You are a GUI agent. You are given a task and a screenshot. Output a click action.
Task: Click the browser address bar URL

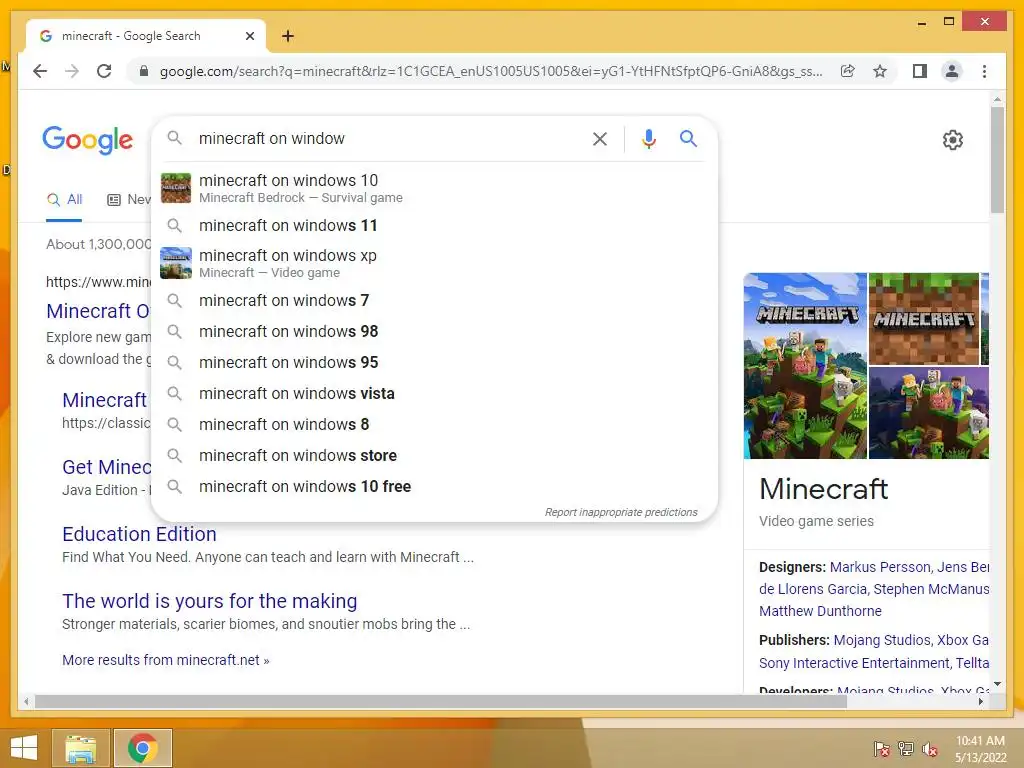click(491, 71)
